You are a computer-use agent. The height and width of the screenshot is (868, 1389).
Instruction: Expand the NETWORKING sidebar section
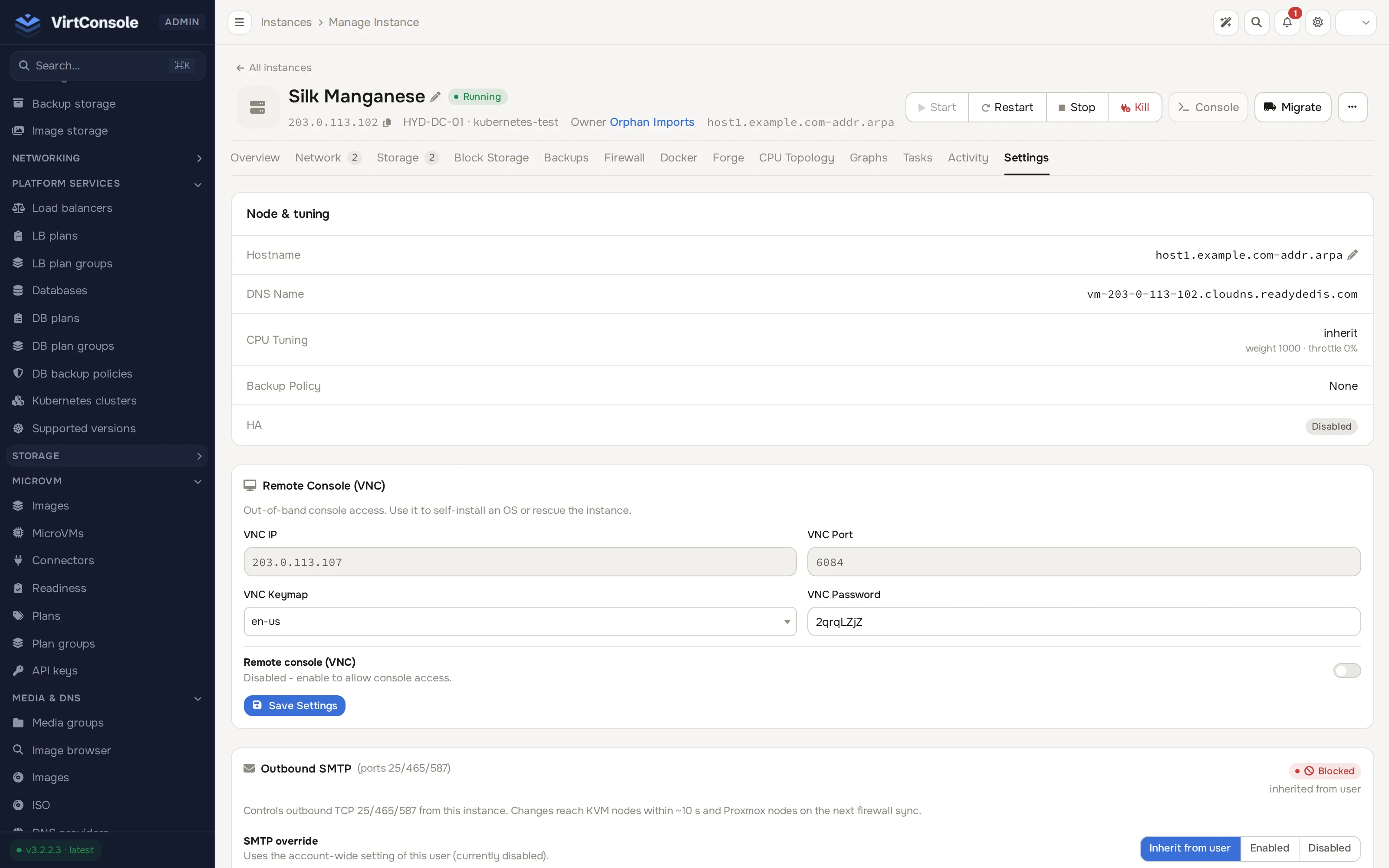(x=107, y=158)
